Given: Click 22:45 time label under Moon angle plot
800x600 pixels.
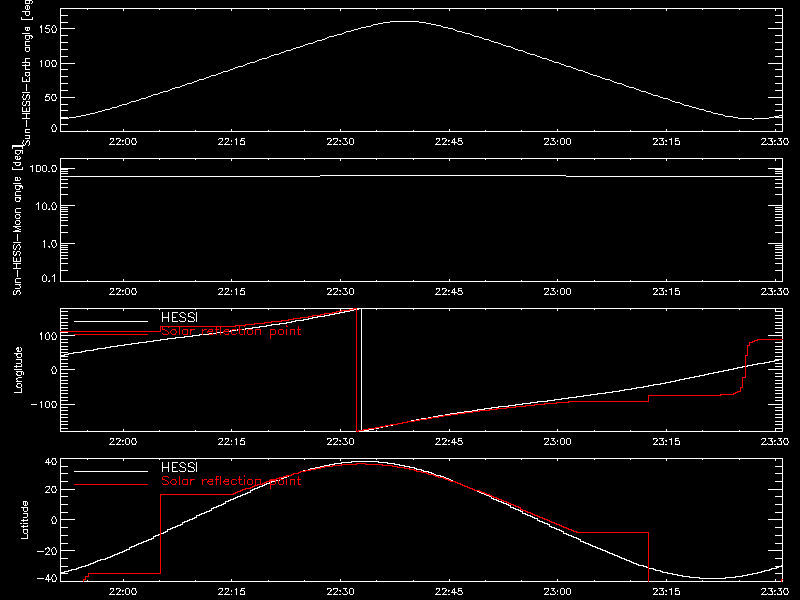Looking at the screenshot, I should click(449, 292).
